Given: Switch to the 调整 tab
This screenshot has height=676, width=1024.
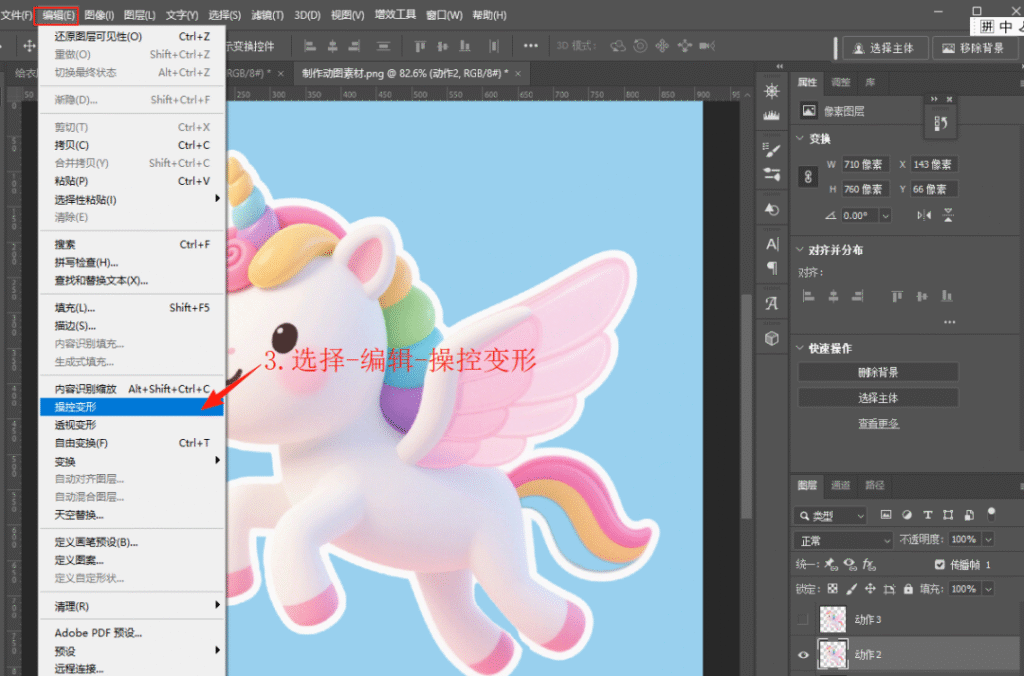Looking at the screenshot, I should coord(840,82).
